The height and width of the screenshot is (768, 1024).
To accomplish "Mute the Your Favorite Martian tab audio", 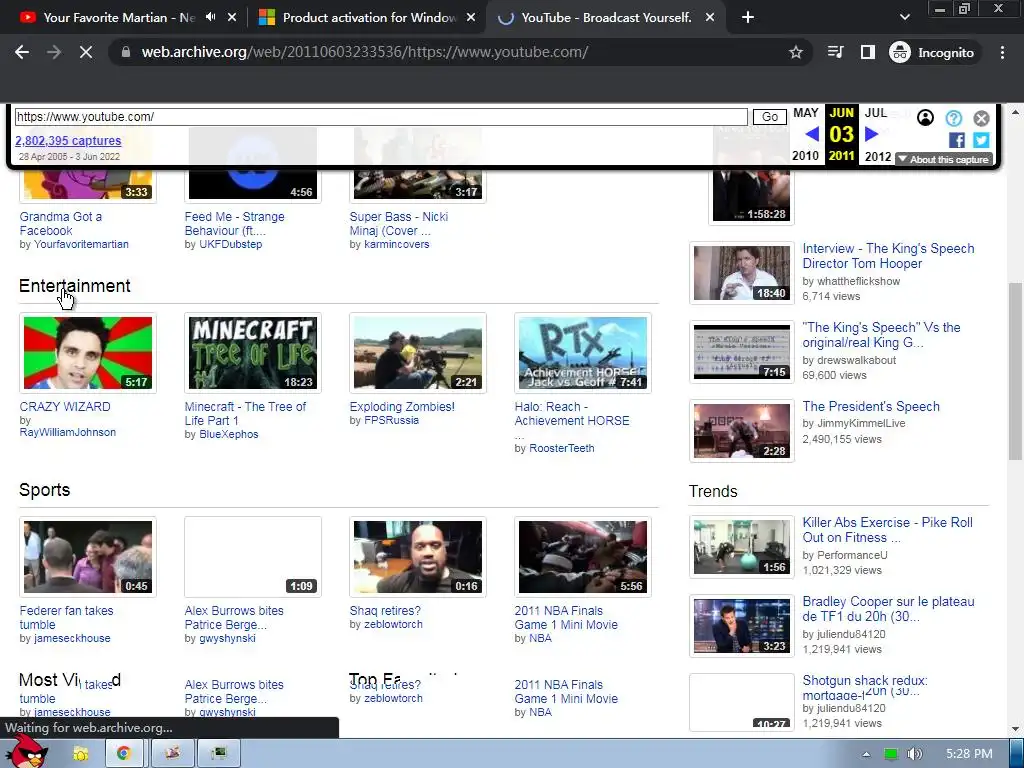I will [x=210, y=17].
